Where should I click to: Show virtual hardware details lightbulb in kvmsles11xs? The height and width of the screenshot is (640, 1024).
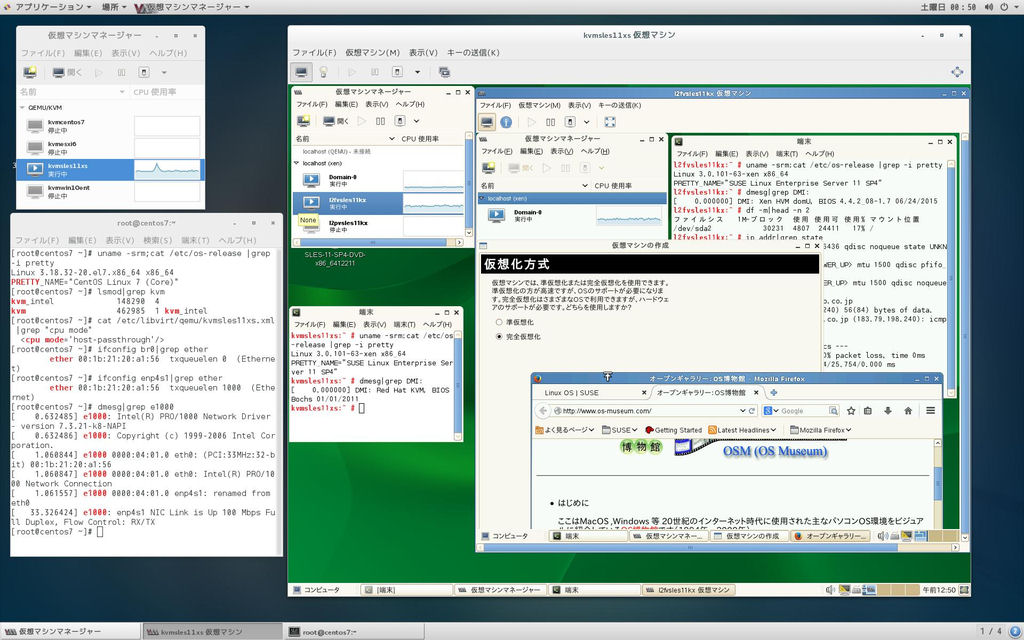(x=323, y=72)
